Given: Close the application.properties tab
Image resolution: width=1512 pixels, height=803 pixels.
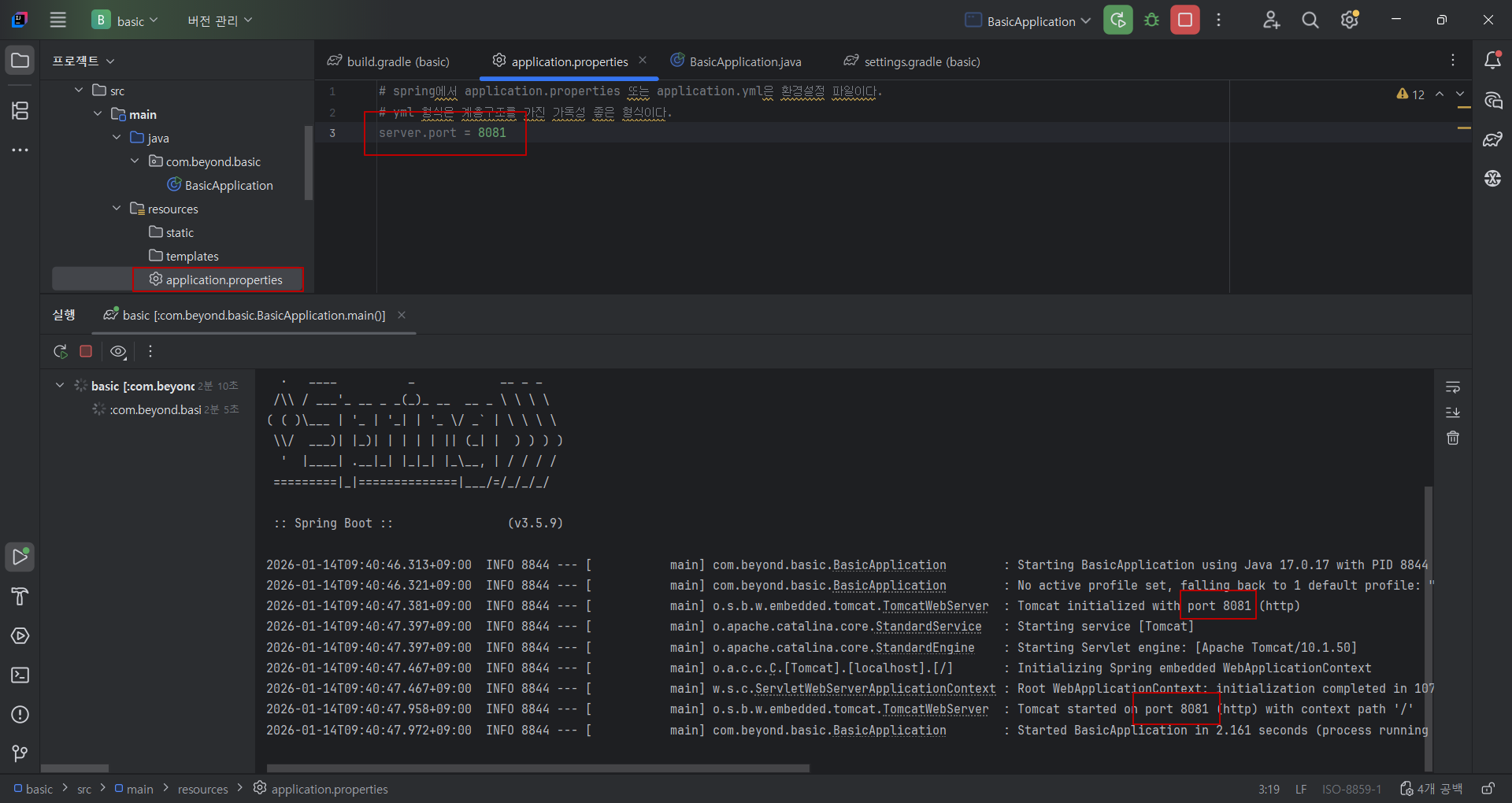Looking at the screenshot, I should (x=643, y=61).
